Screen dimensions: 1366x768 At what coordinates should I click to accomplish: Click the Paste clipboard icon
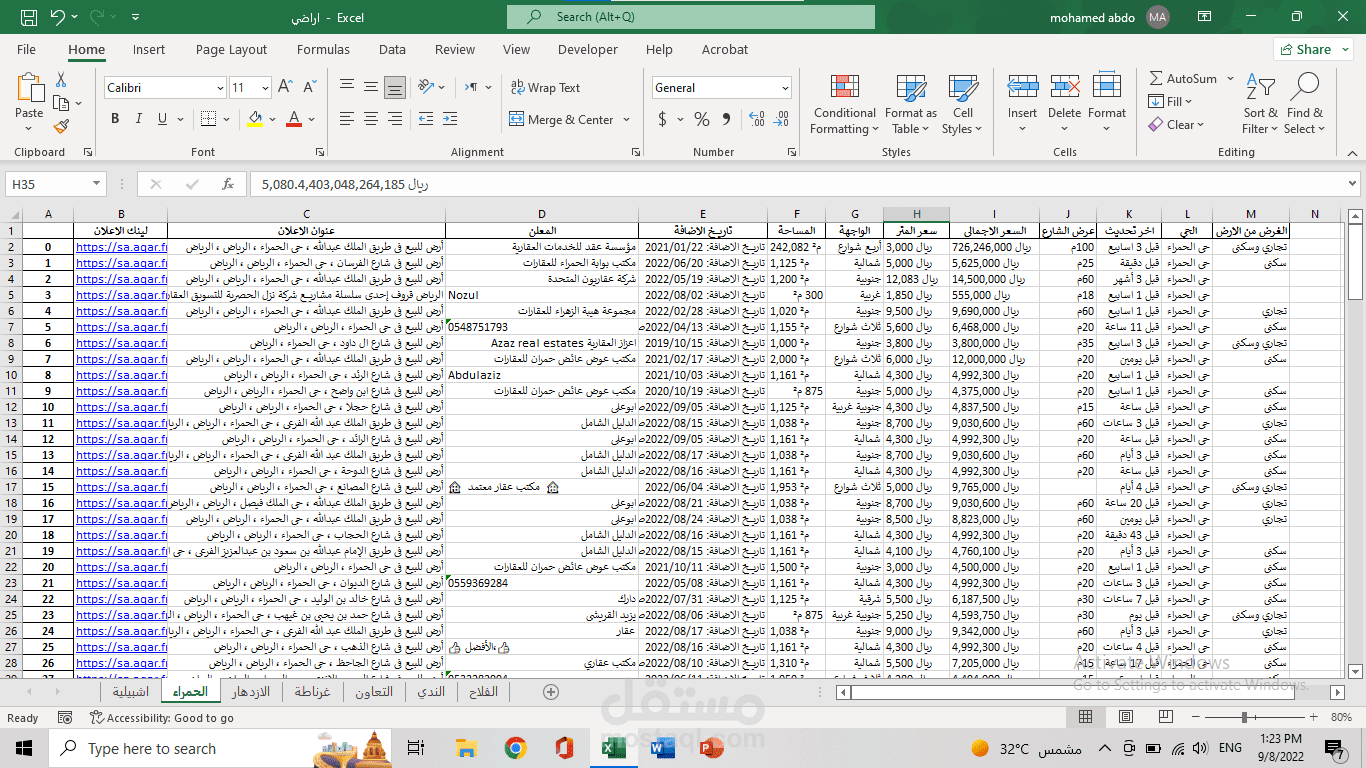click(x=30, y=87)
